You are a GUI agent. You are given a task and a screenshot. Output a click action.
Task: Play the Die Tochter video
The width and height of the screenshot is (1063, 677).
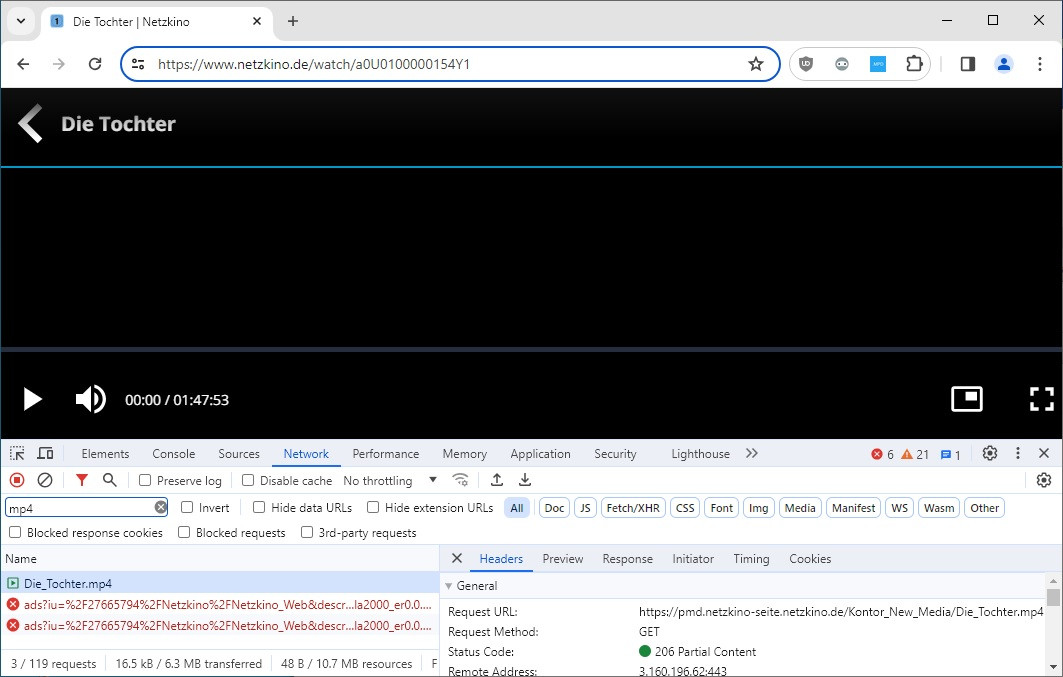[x=32, y=400]
